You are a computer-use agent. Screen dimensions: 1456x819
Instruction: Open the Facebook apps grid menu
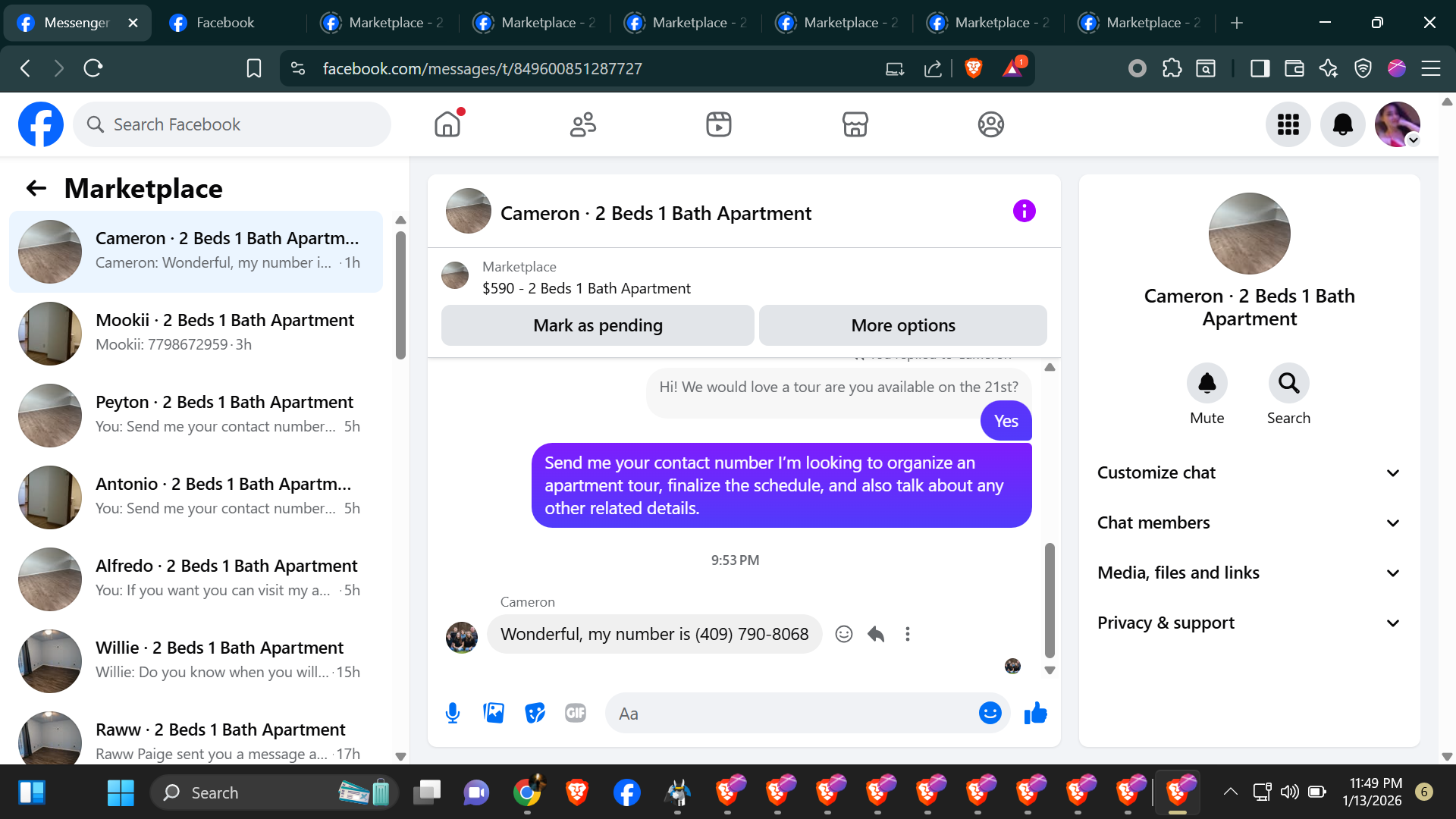[x=1288, y=124]
